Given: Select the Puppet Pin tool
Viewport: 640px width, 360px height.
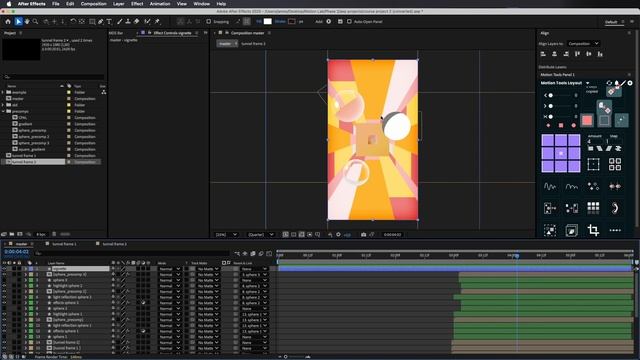Looking at the screenshot, I should pyautogui.click(x=158, y=22).
